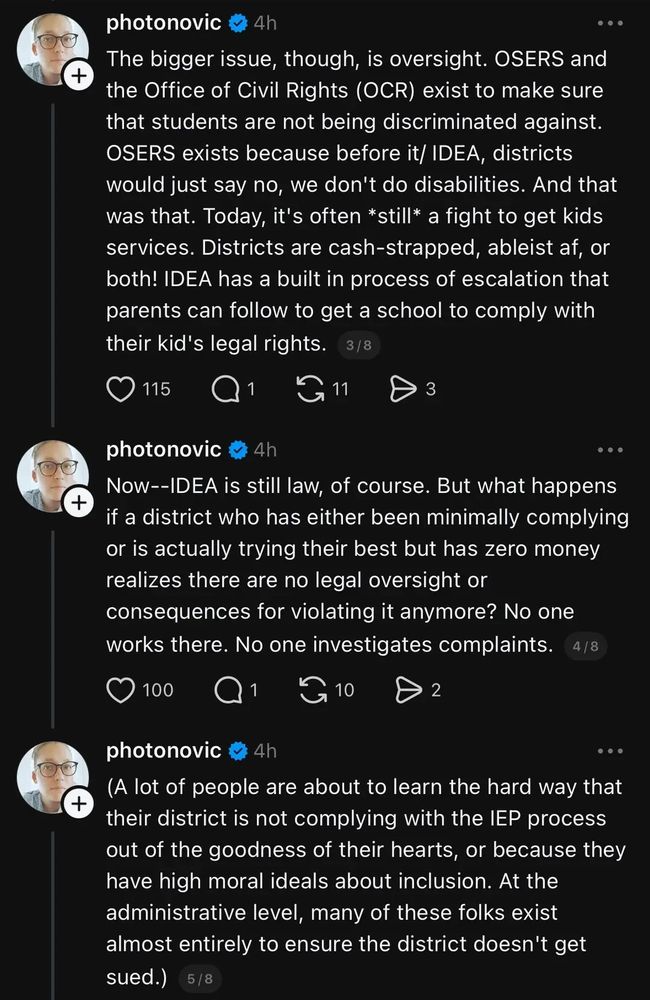Repost the 3/8 oversight post
The image size is (650, 1000).
[x=310, y=389]
